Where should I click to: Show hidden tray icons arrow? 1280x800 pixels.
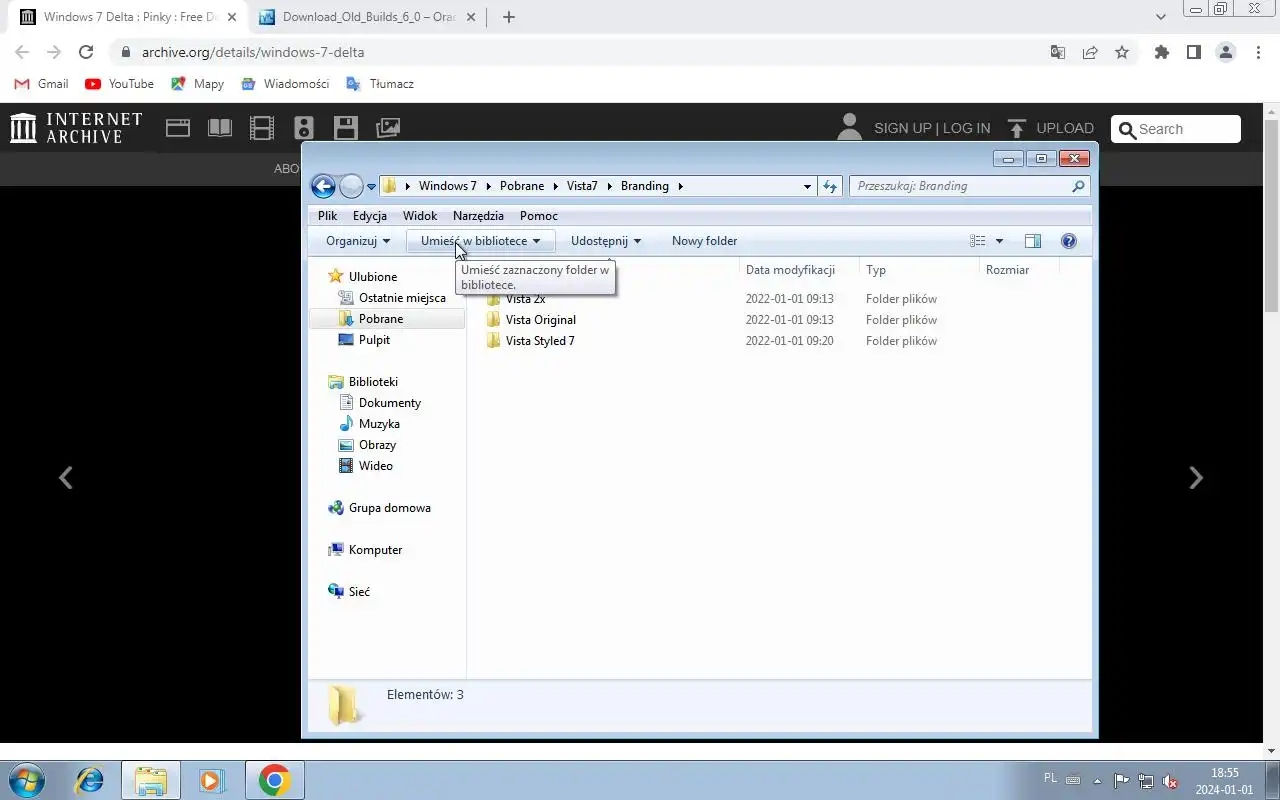[x=1097, y=781]
